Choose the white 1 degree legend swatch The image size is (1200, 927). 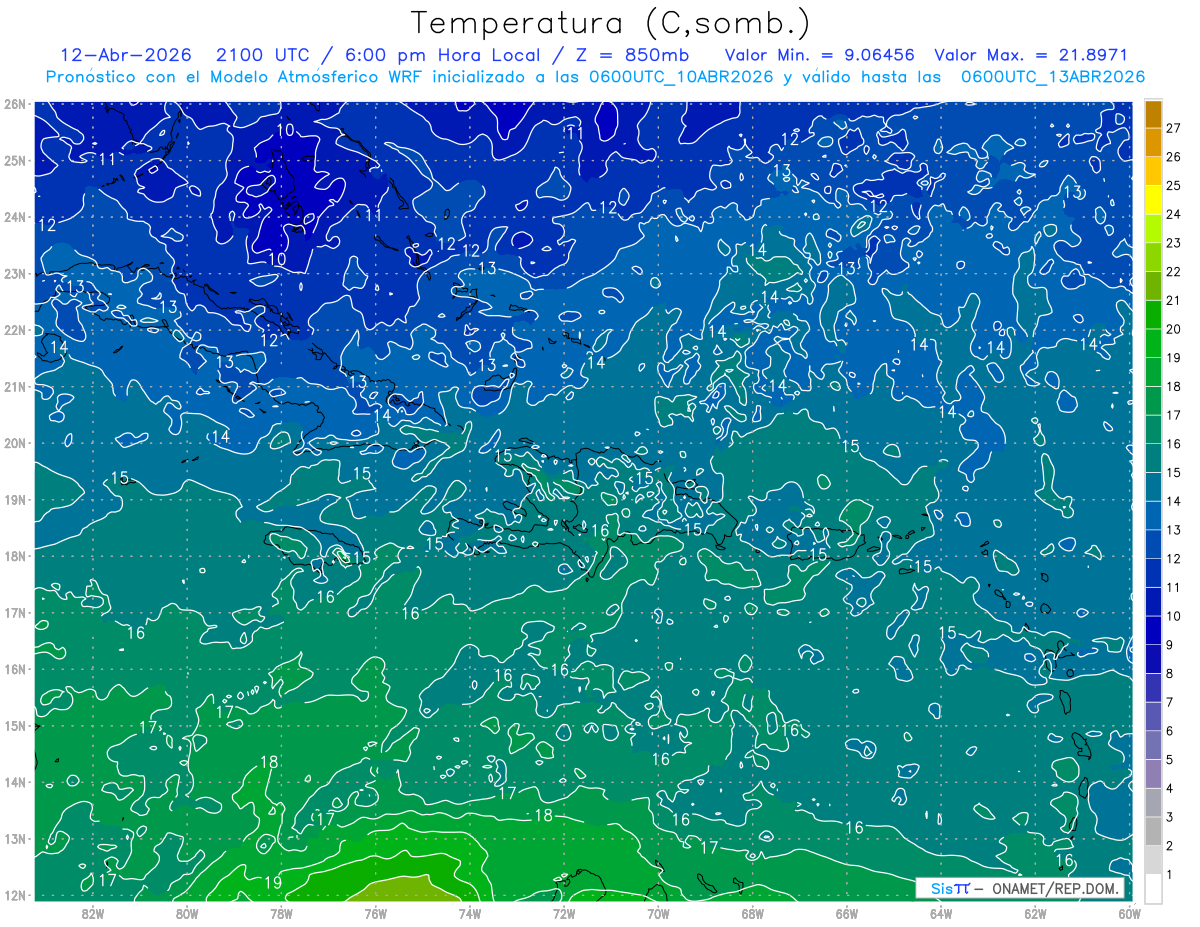coord(1153,887)
